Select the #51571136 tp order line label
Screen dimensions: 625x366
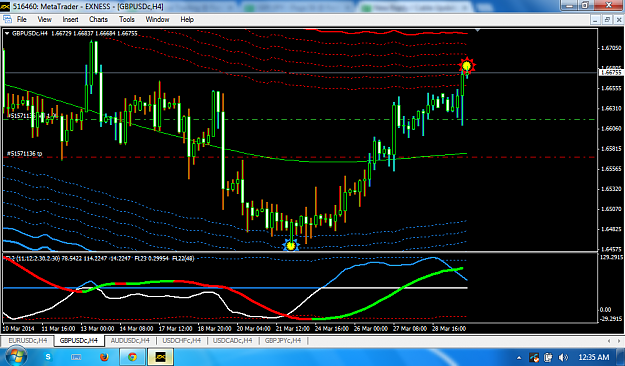coord(24,153)
